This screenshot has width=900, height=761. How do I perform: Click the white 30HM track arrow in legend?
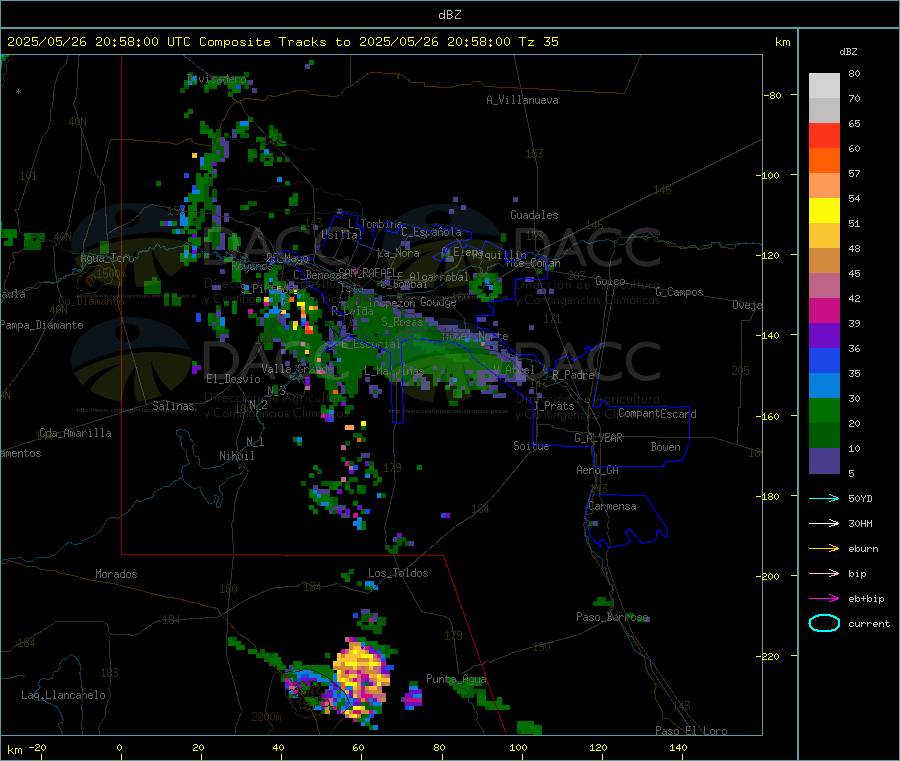(824, 523)
